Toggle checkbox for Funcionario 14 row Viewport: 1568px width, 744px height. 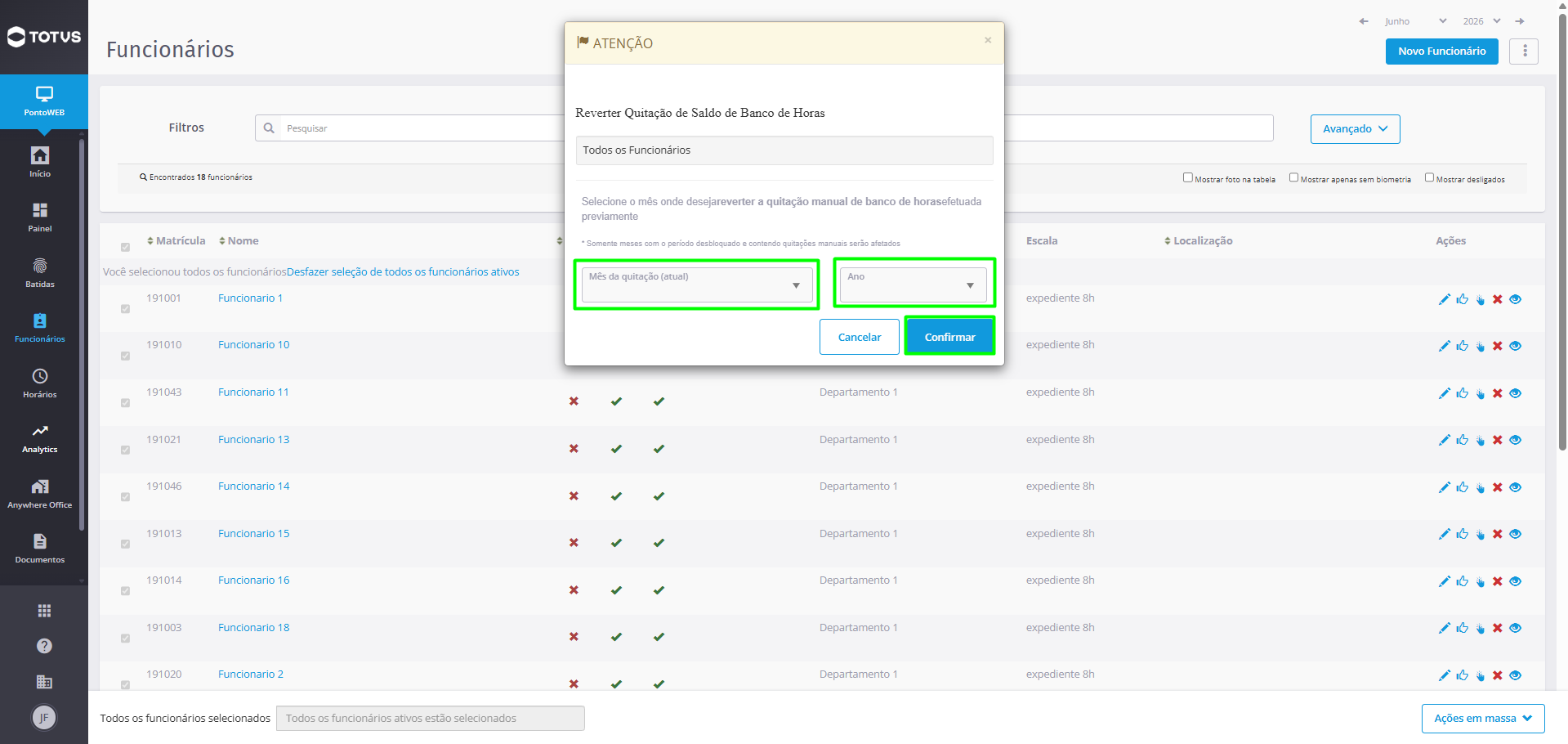pyautogui.click(x=125, y=497)
